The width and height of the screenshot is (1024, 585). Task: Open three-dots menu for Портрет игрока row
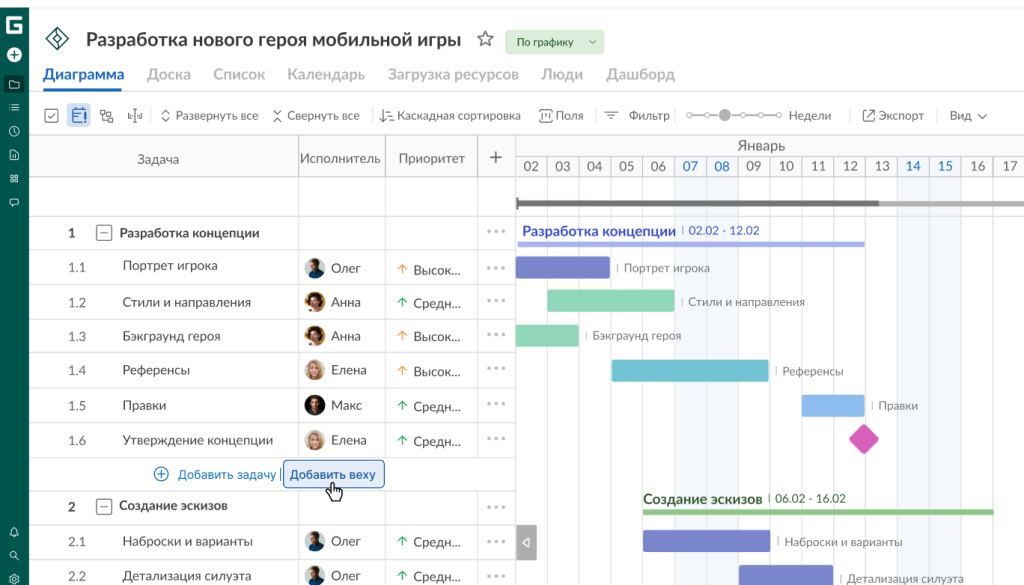click(496, 268)
